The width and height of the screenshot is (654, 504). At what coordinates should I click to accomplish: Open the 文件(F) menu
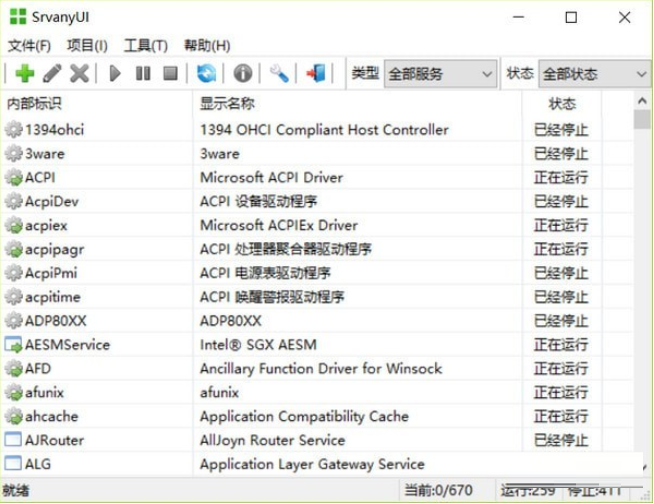[x=29, y=45]
